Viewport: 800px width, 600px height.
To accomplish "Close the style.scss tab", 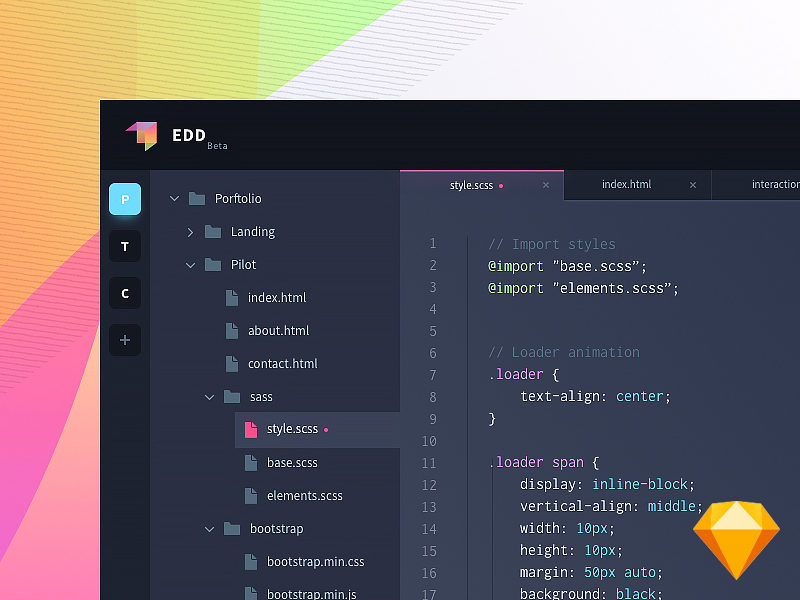I will point(546,185).
